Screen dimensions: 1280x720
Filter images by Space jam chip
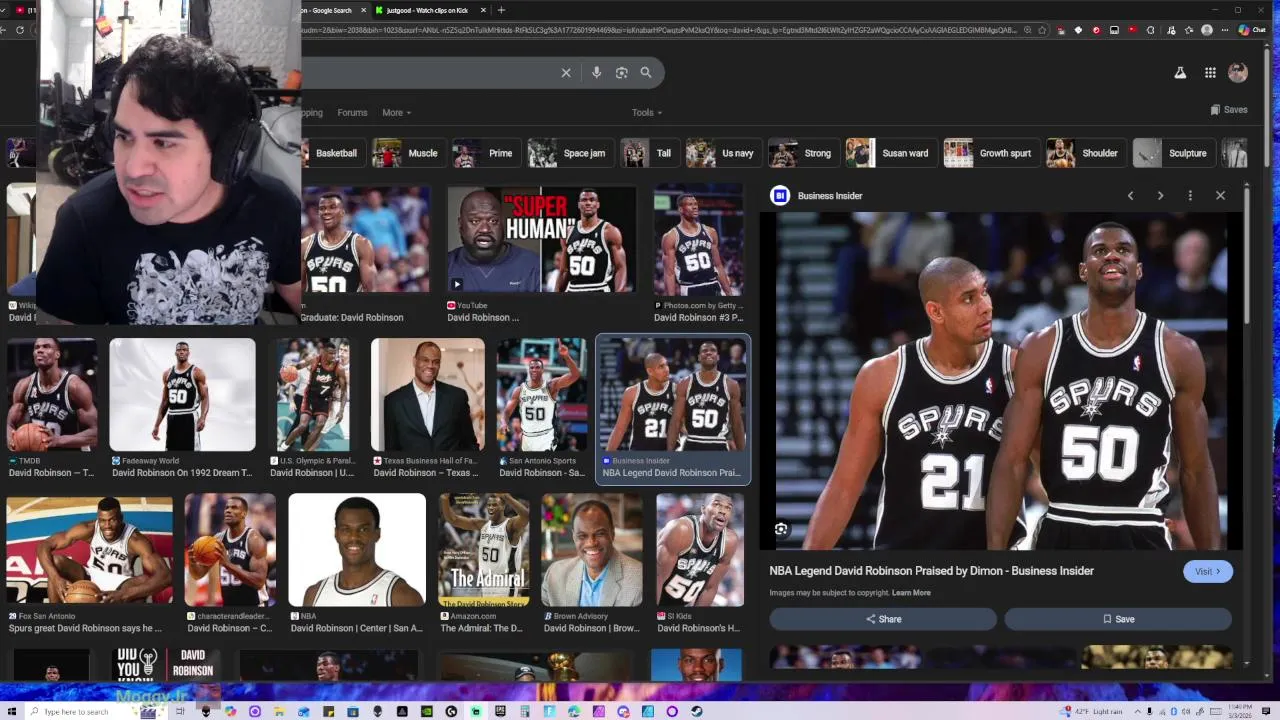click(570, 153)
